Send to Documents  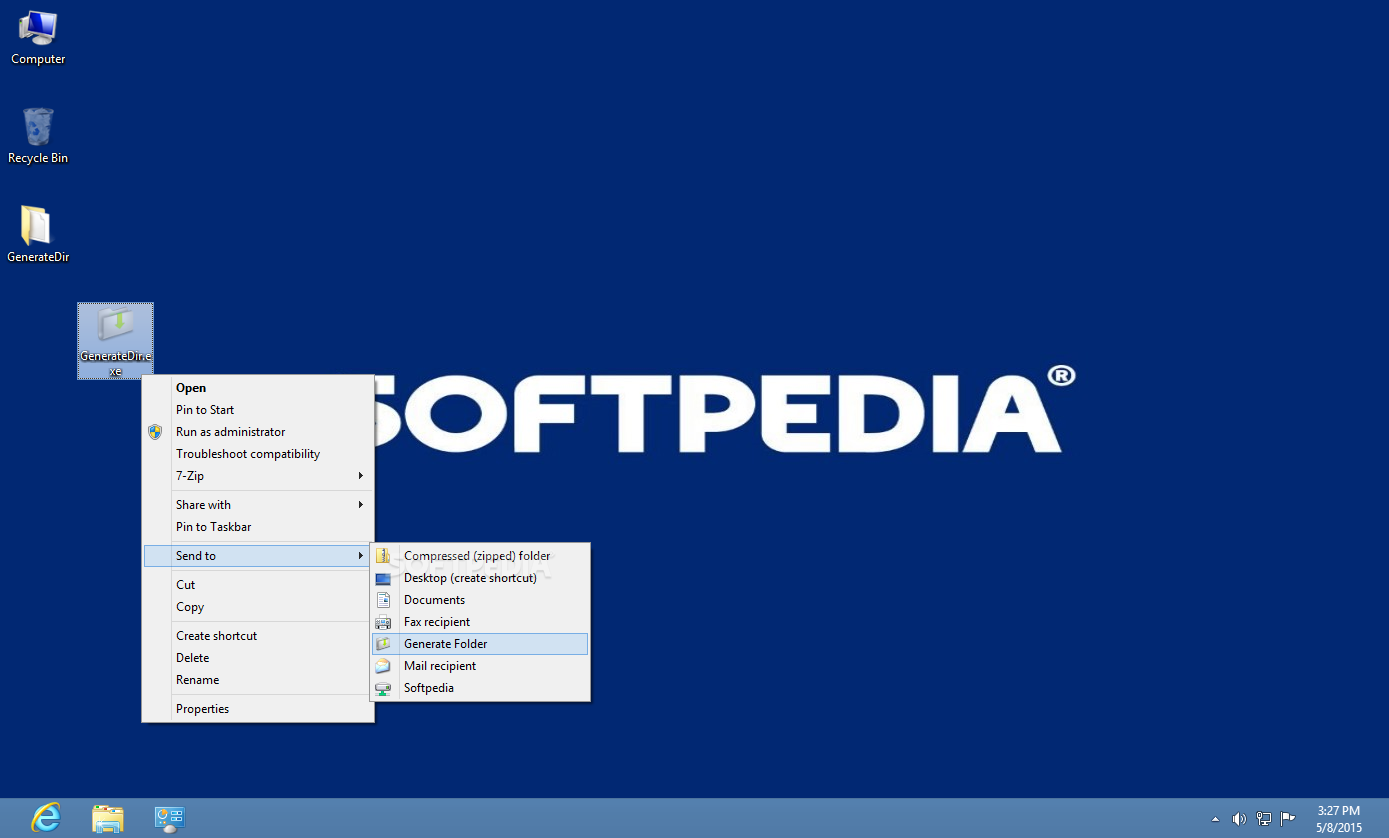(x=480, y=600)
